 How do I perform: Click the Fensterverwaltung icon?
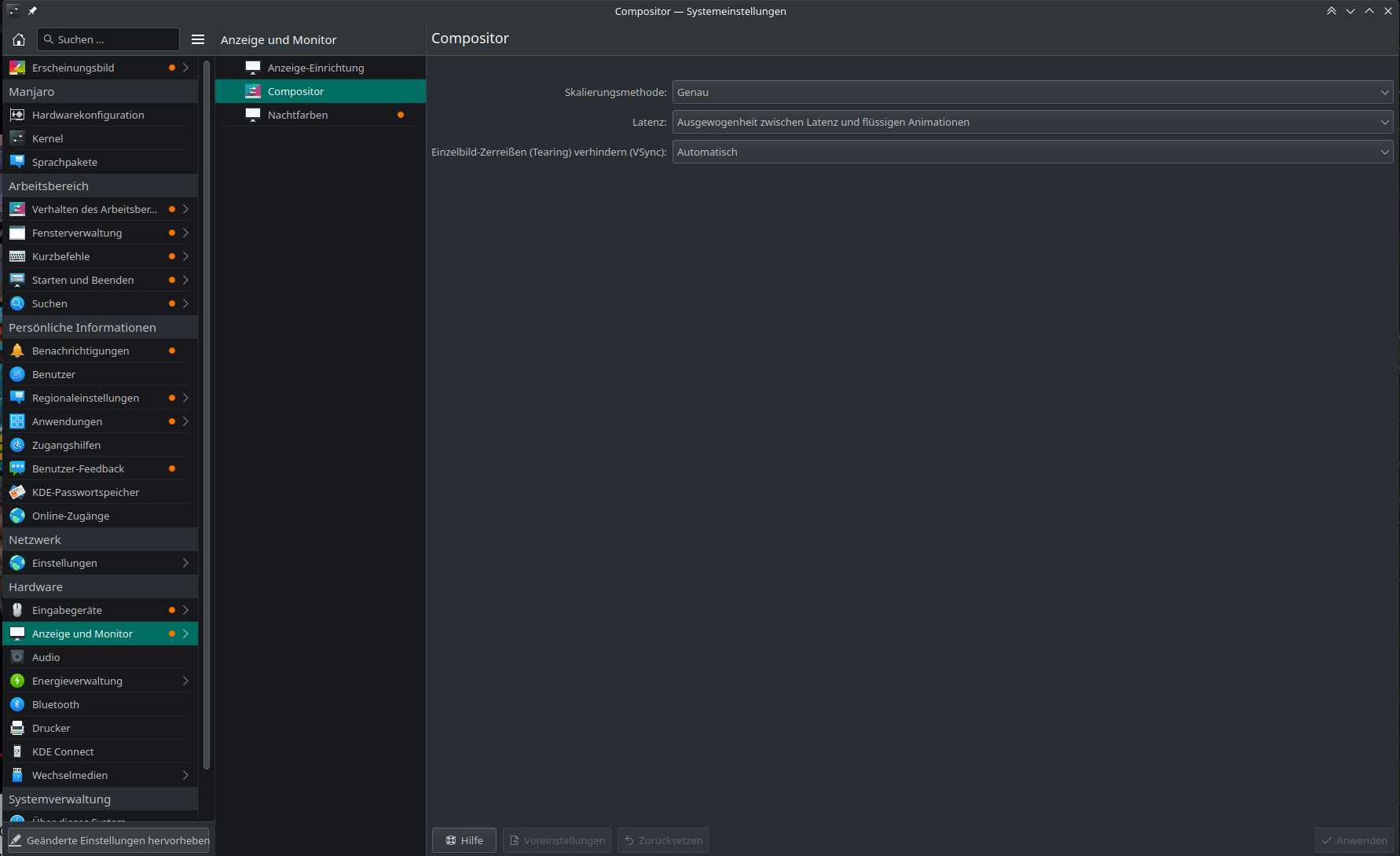point(17,233)
